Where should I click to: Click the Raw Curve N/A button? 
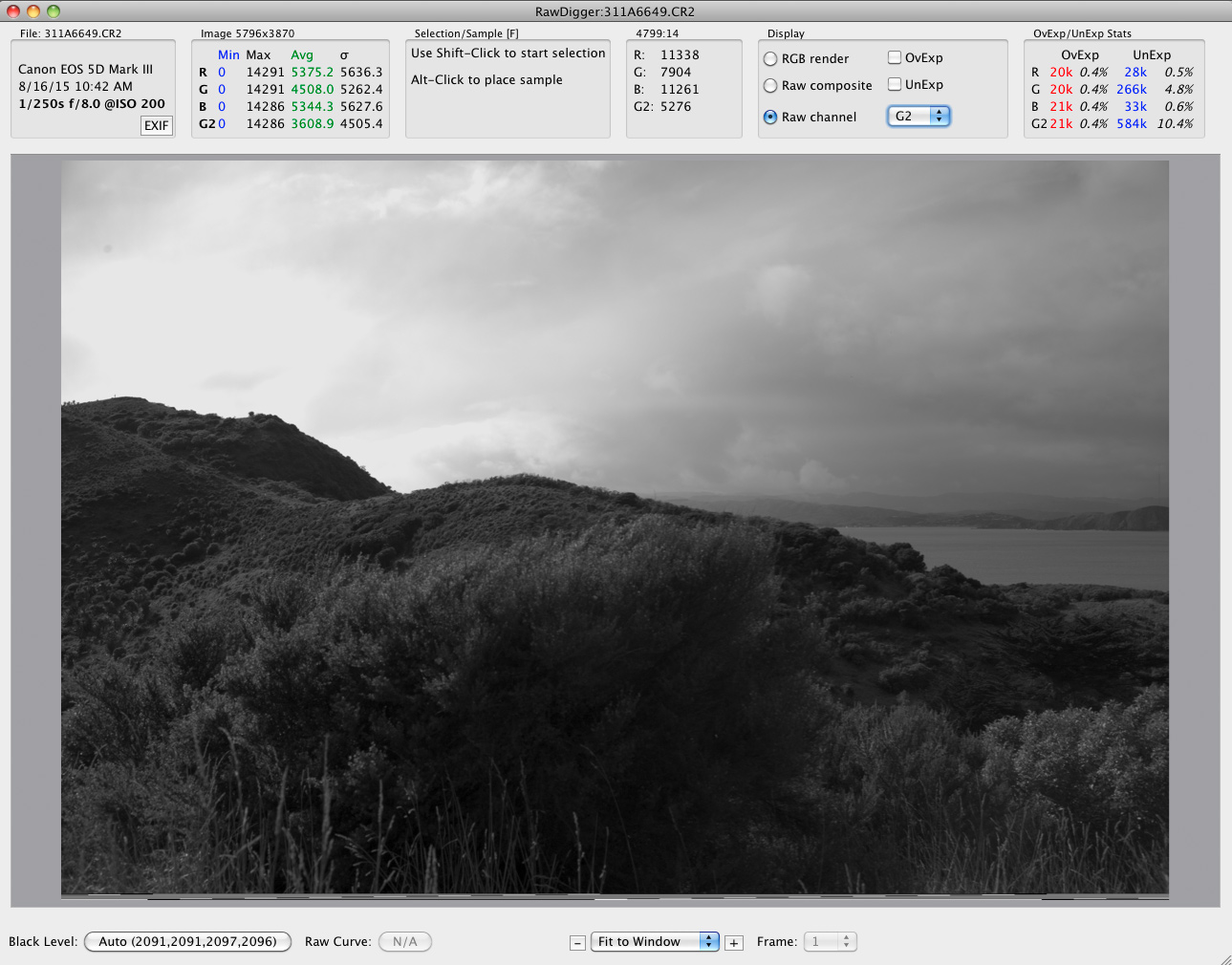405,941
